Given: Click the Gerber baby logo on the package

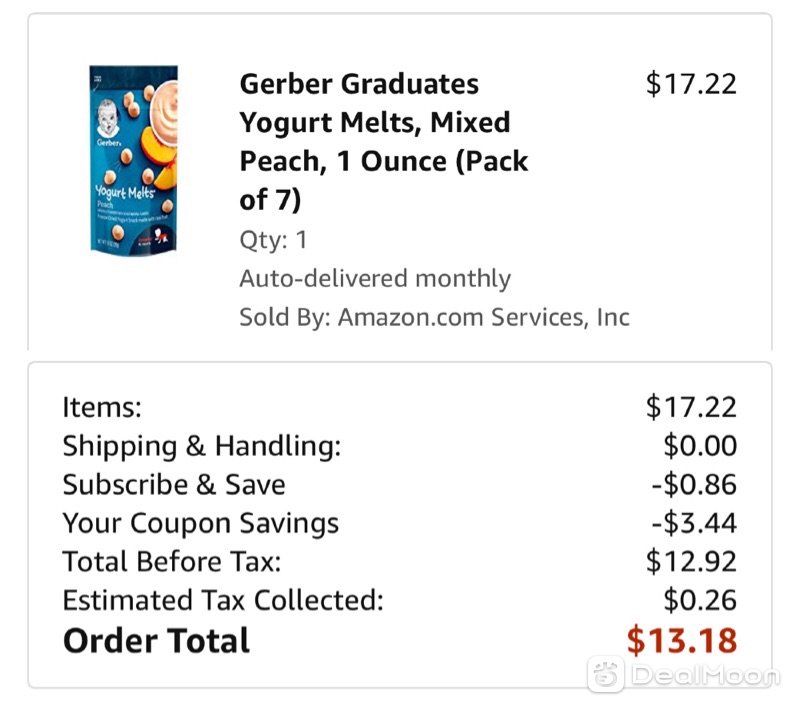Looking at the screenshot, I should click(108, 119).
